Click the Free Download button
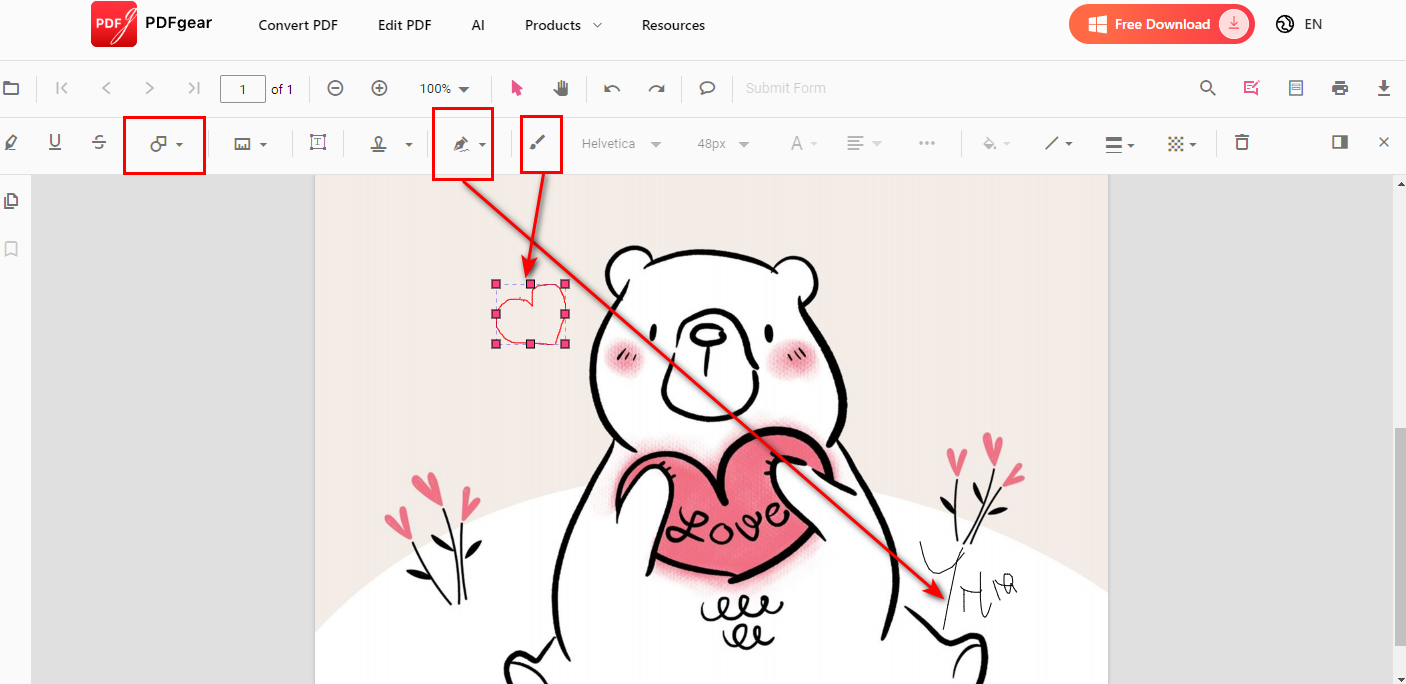 point(1161,23)
